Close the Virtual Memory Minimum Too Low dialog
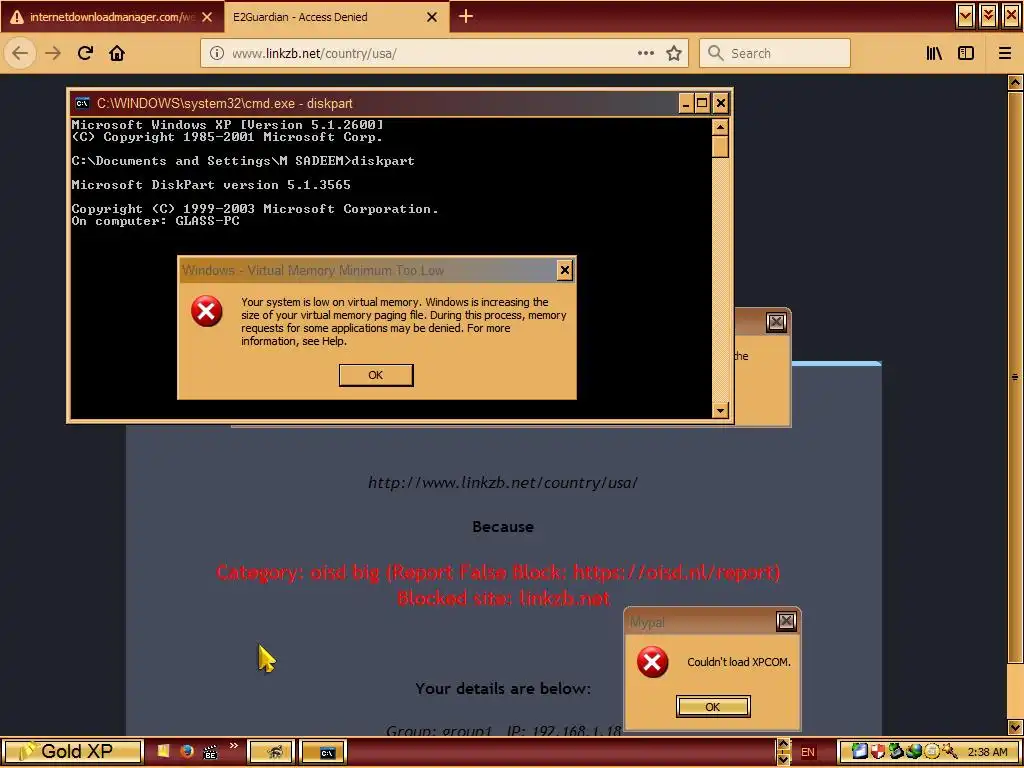Image resolution: width=1024 pixels, height=768 pixels. coord(565,270)
